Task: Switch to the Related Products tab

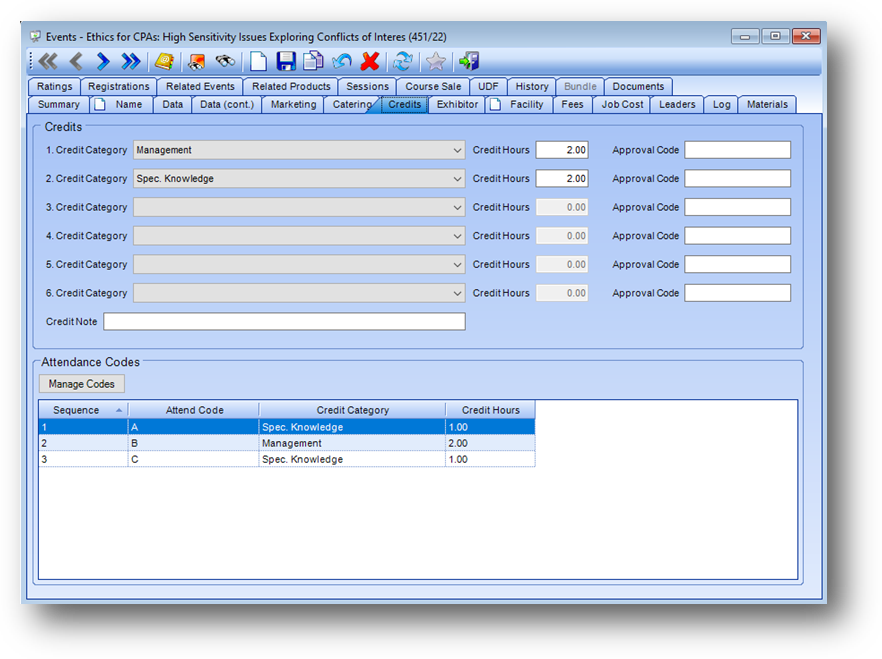Action: (291, 87)
